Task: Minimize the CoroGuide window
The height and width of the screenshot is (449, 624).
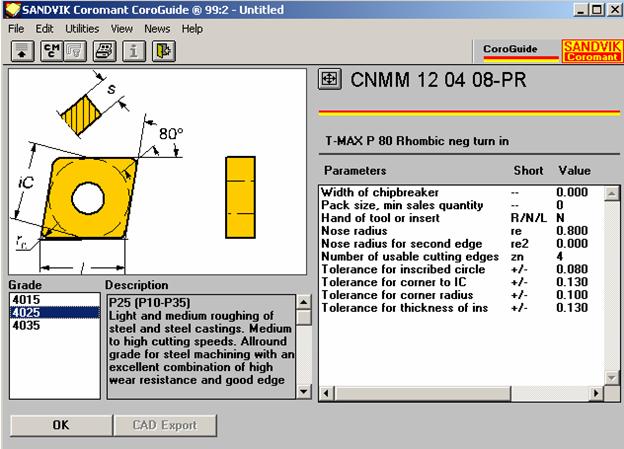Action: (x=581, y=10)
